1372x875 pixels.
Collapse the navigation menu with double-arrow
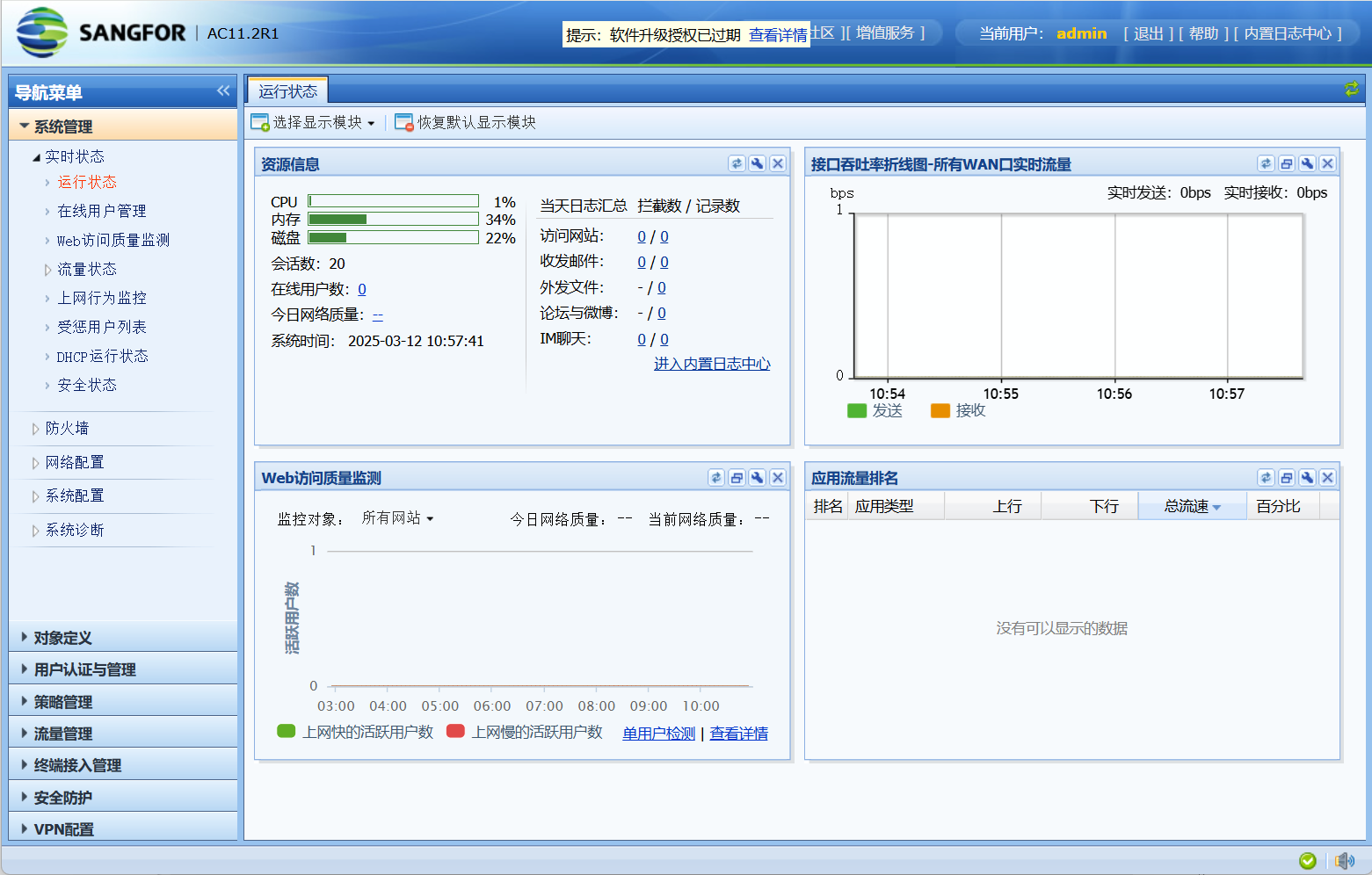pos(223,91)
